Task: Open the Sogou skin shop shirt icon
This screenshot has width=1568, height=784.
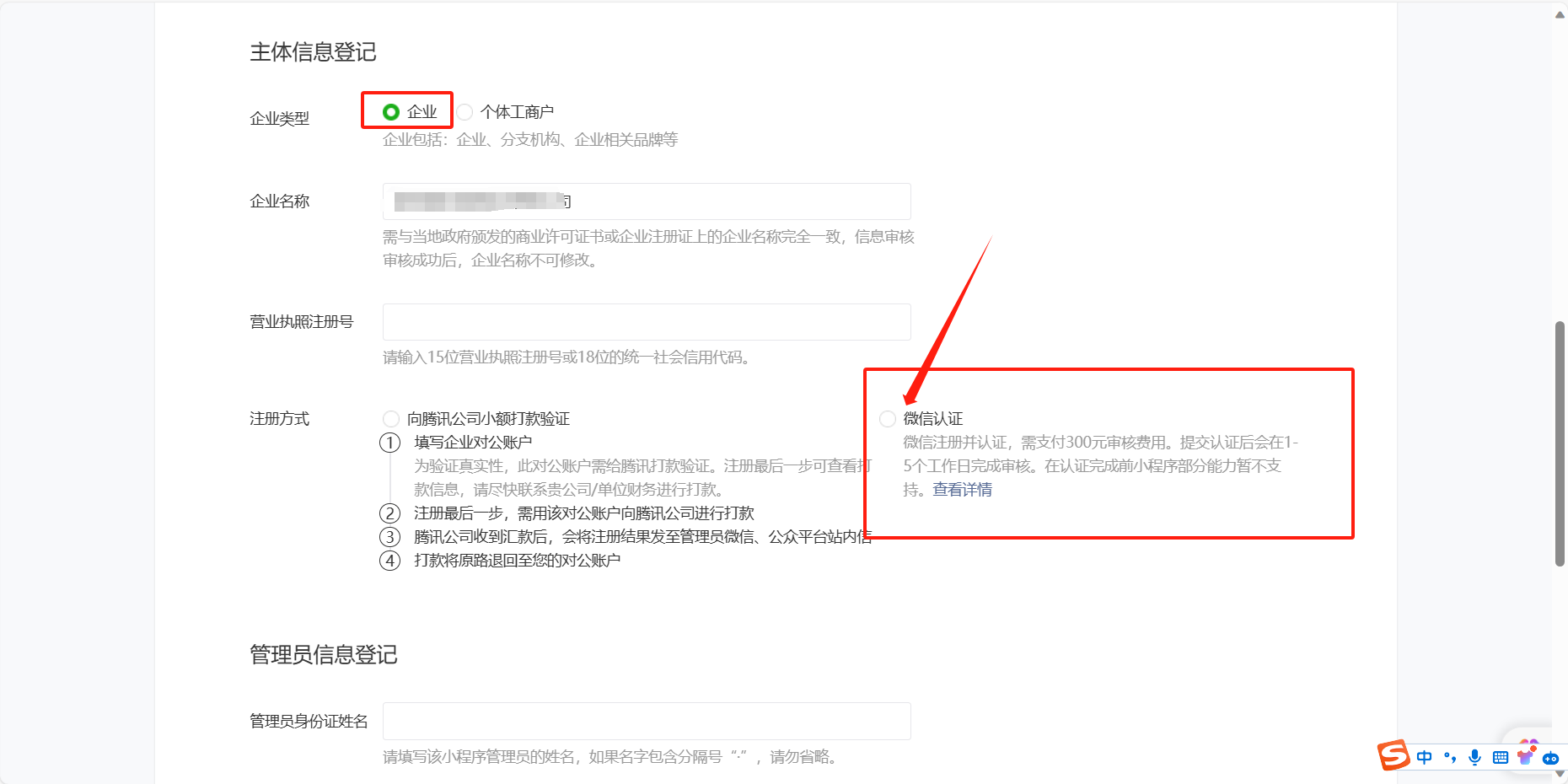Action: (x=1525, y=757)
